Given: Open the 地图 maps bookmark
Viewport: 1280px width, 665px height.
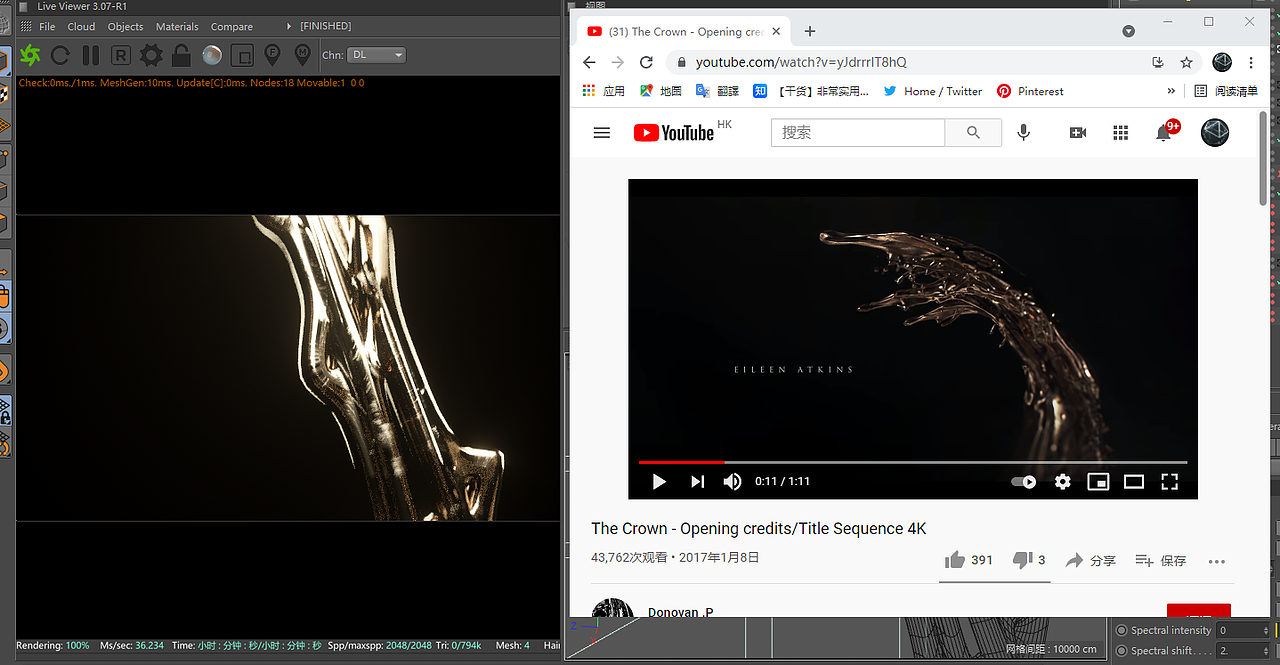Looking at the screenshot, I should tap(660, 91).
